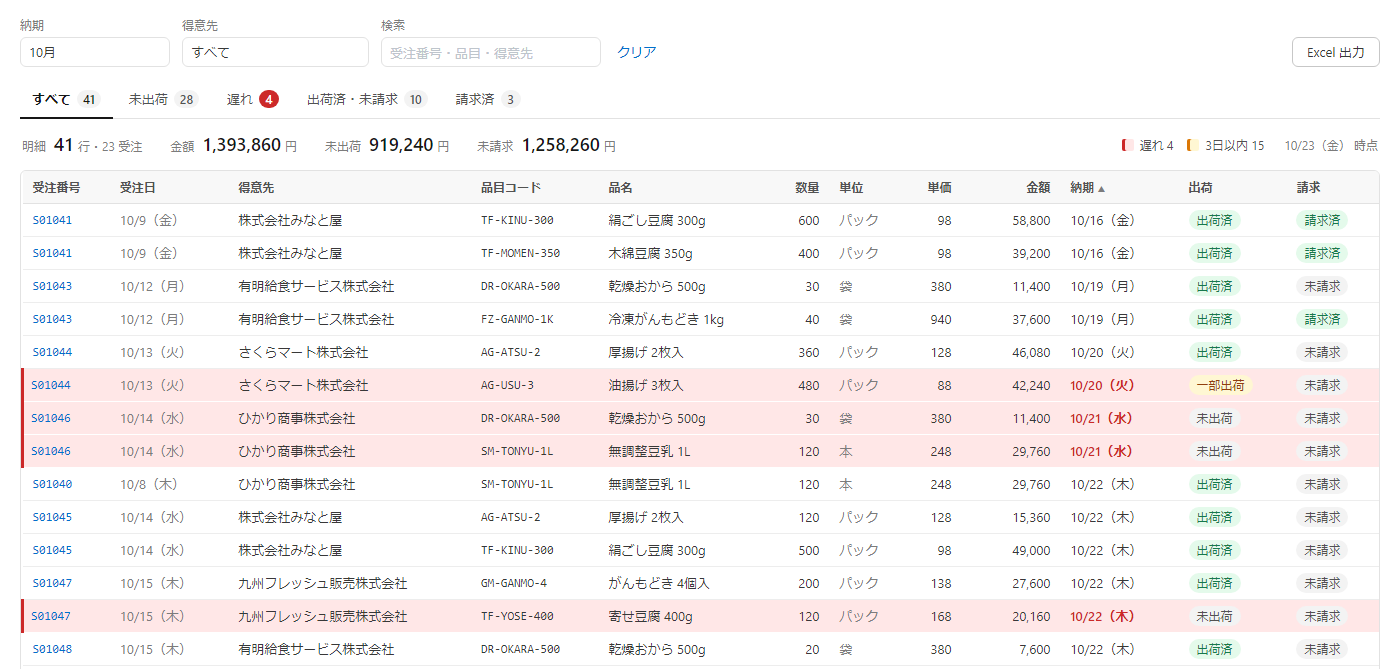Open order S01041 in the 木綿豆腐 350g row
Viewport: 1400px width, 669px height.
tap(52, 253)
